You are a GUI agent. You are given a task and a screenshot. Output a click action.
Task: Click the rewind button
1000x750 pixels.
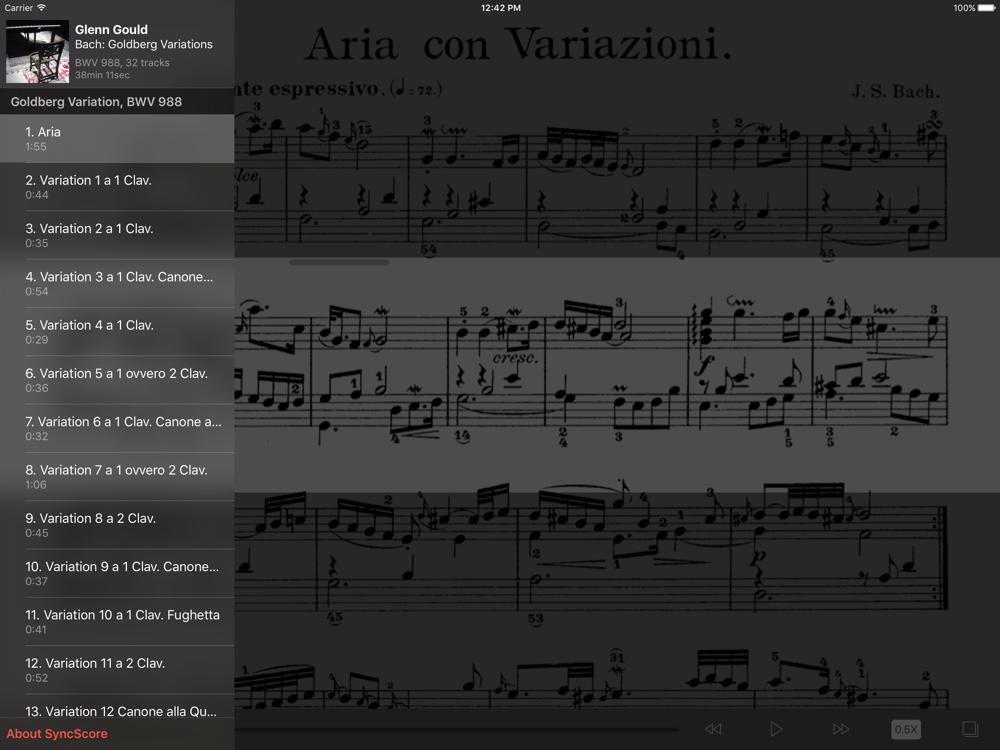(713, 729)
